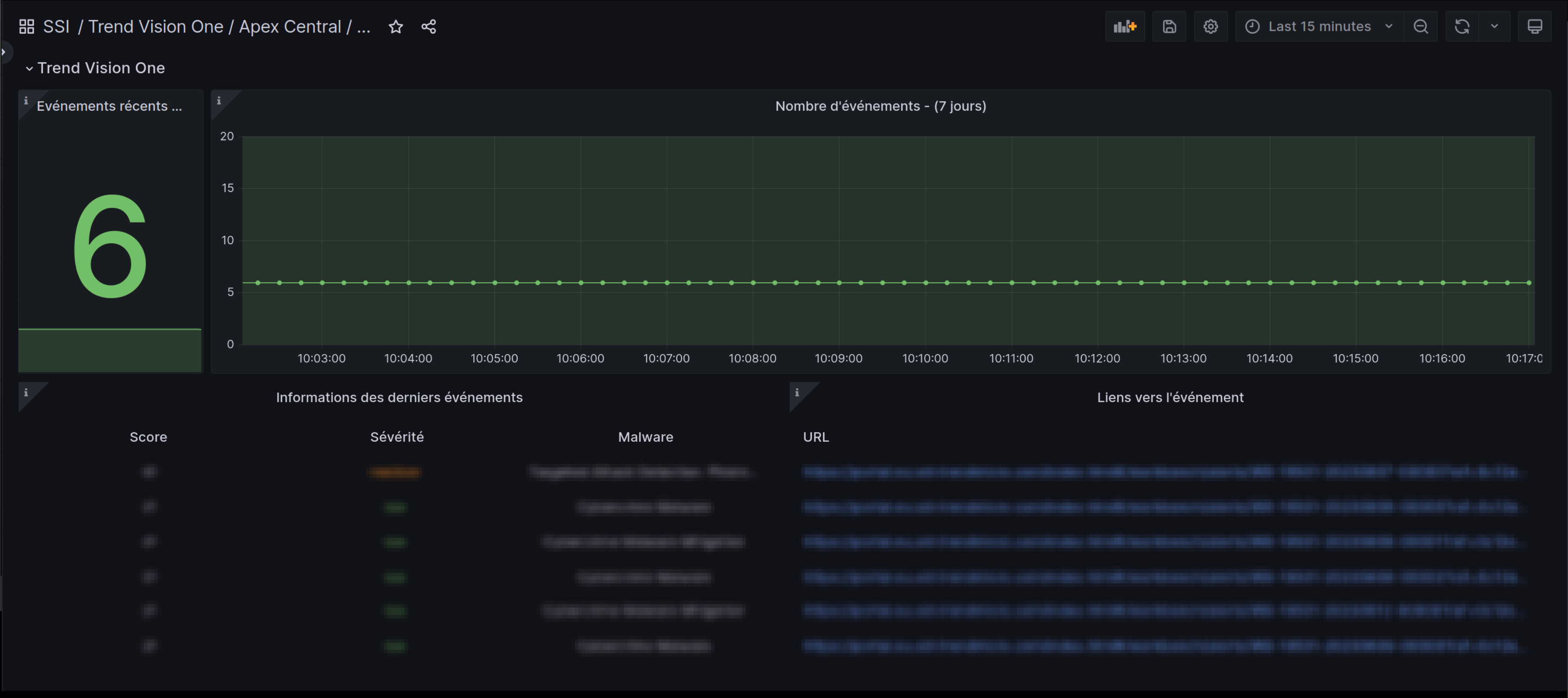Viewport: 1568px width, 698px height.
Task: Click the SSI breadcrumb folder
Action: click(56, 26)
